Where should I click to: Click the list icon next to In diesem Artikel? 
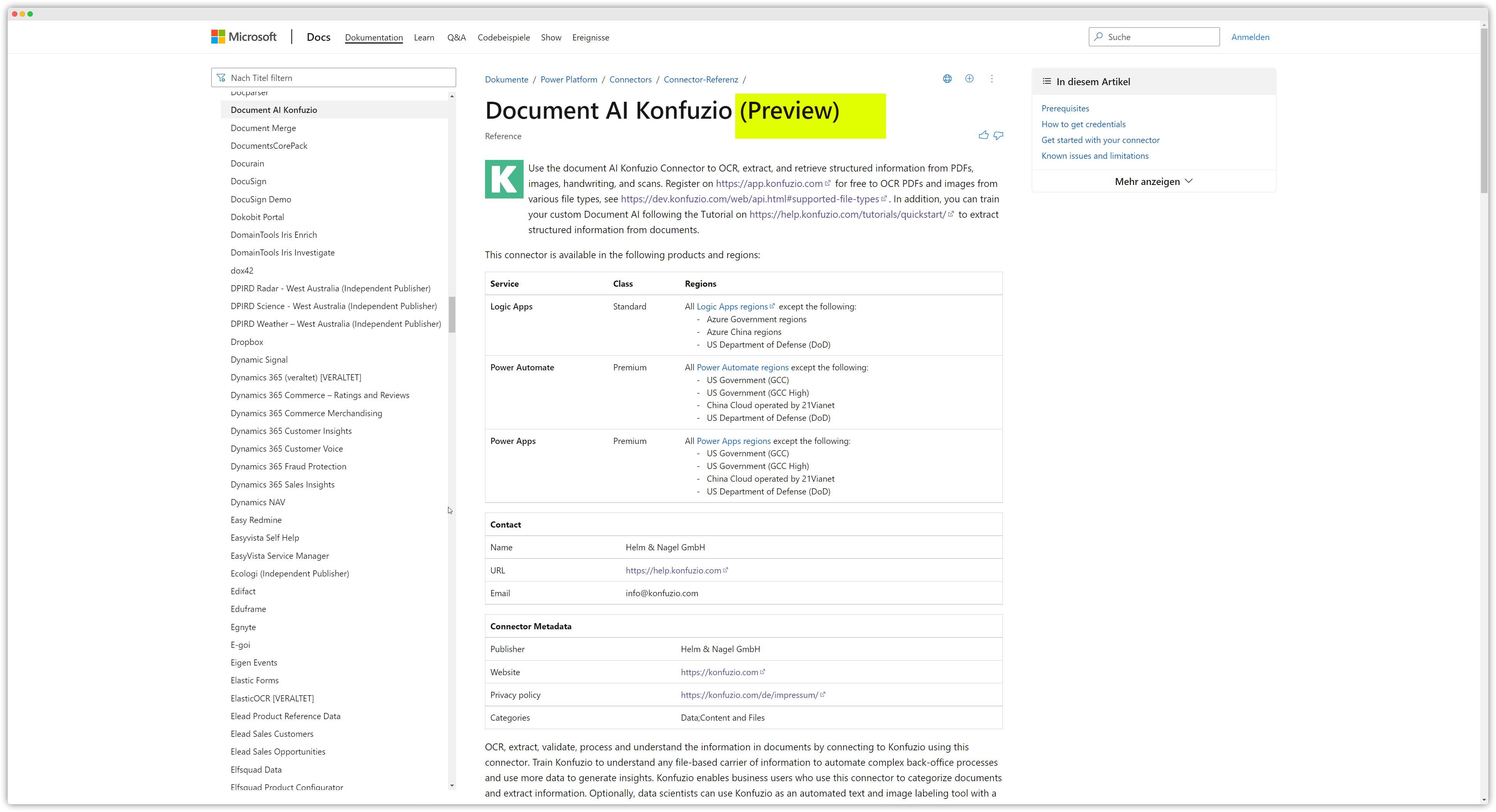click(x=1046, y=81)
